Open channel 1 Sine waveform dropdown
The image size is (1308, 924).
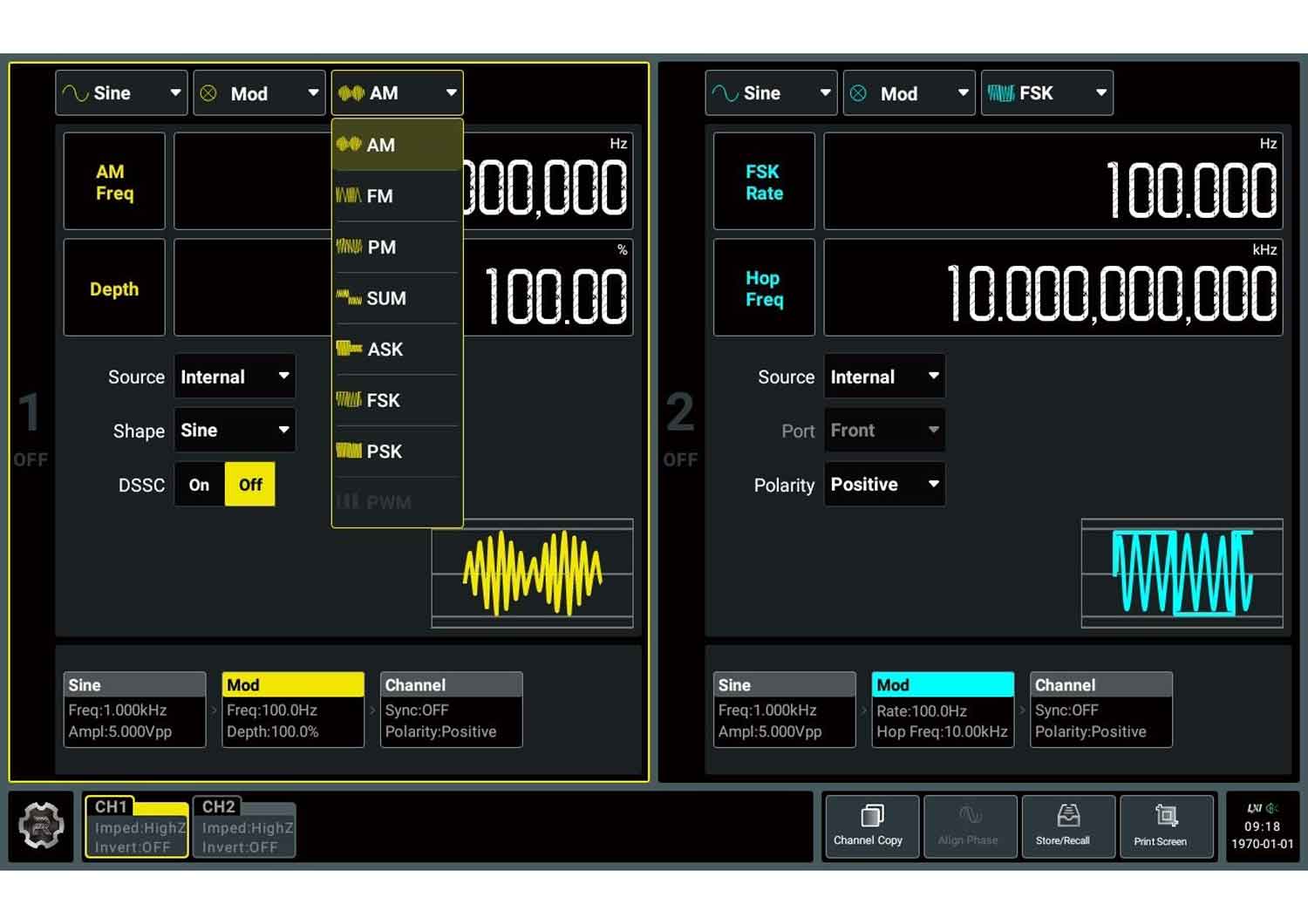coord(121,93)
